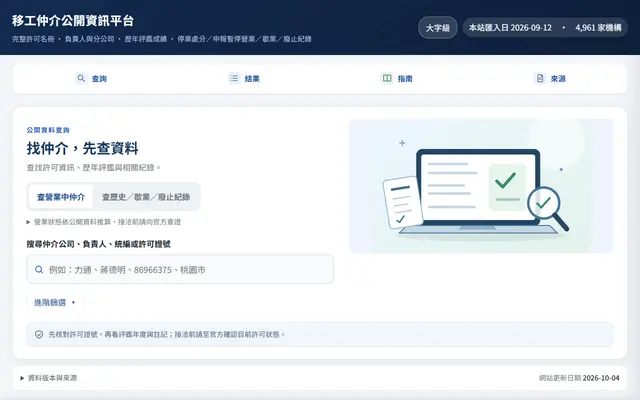Viewport: 640px width, 400px height.
Task: Toggle the 大字級 large font button
Action: 438,28
